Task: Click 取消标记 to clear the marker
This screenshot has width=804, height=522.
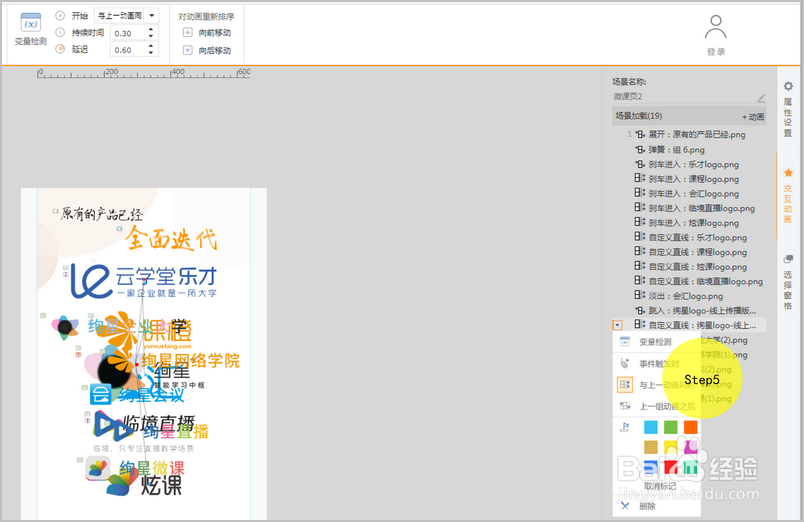Action: (x=660, y=486)
